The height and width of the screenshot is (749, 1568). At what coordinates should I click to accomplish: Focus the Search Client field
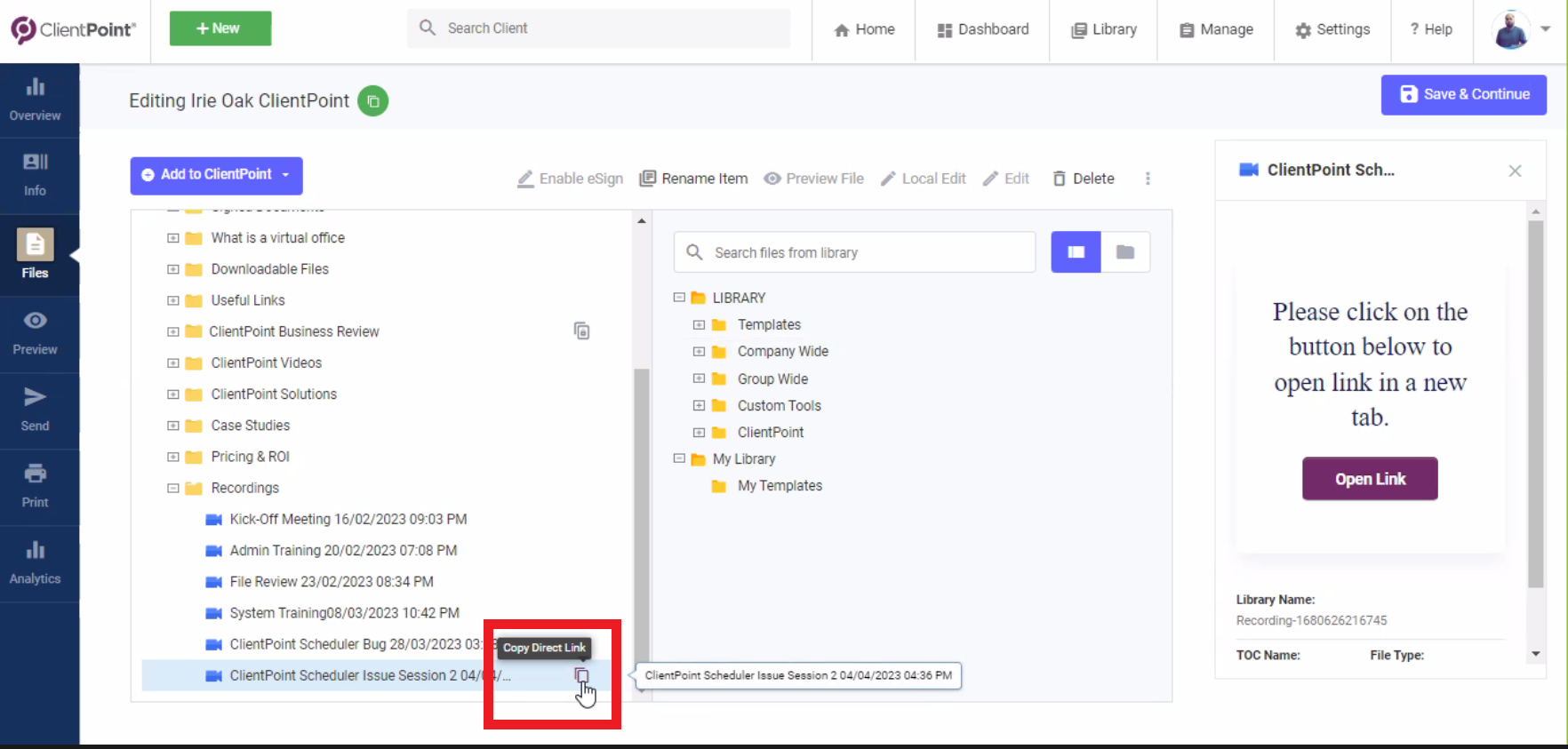(x=599, y=28)
